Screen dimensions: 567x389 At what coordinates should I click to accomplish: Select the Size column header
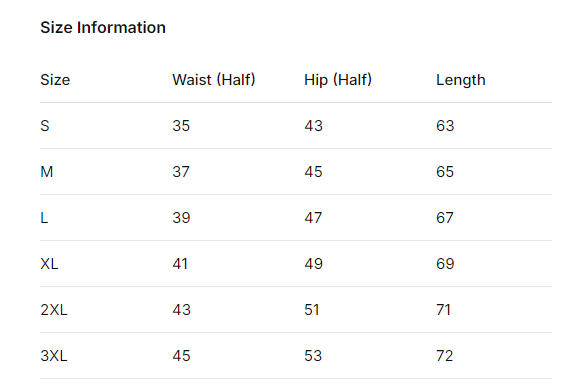[55, 80]
